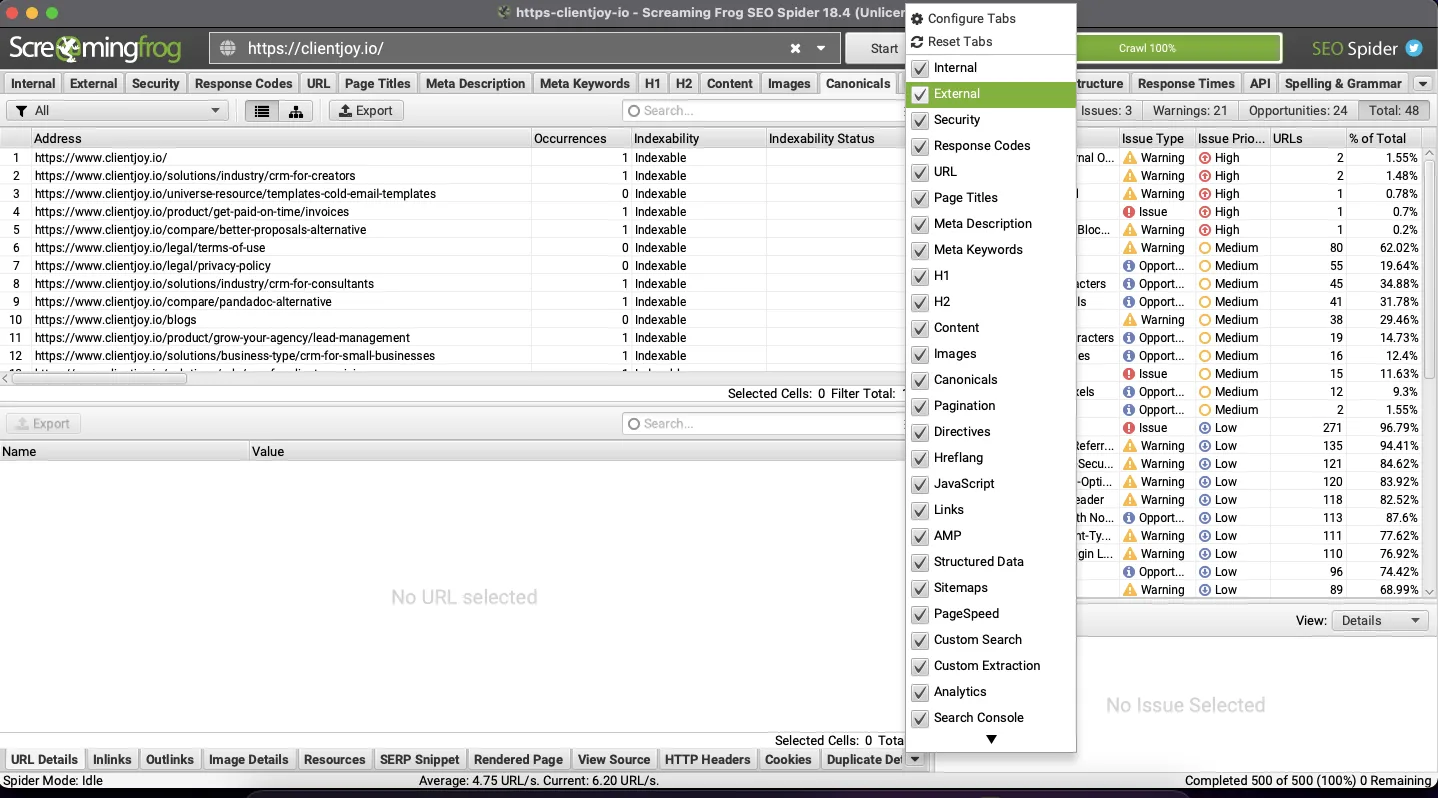Viewport: 1438px width, 798px height.
Task: Click warning icon in 1.55% top row
Action: click(1130, 158)
